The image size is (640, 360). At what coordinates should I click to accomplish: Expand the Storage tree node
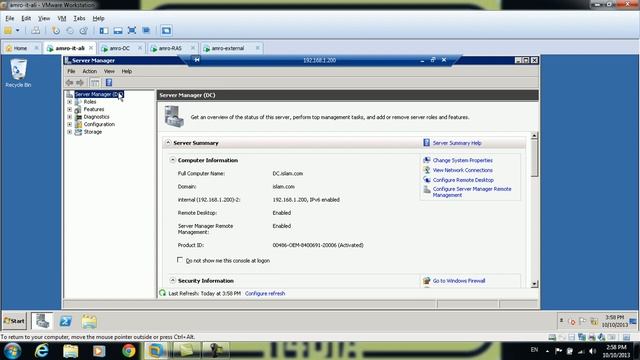tap(69, 132)
